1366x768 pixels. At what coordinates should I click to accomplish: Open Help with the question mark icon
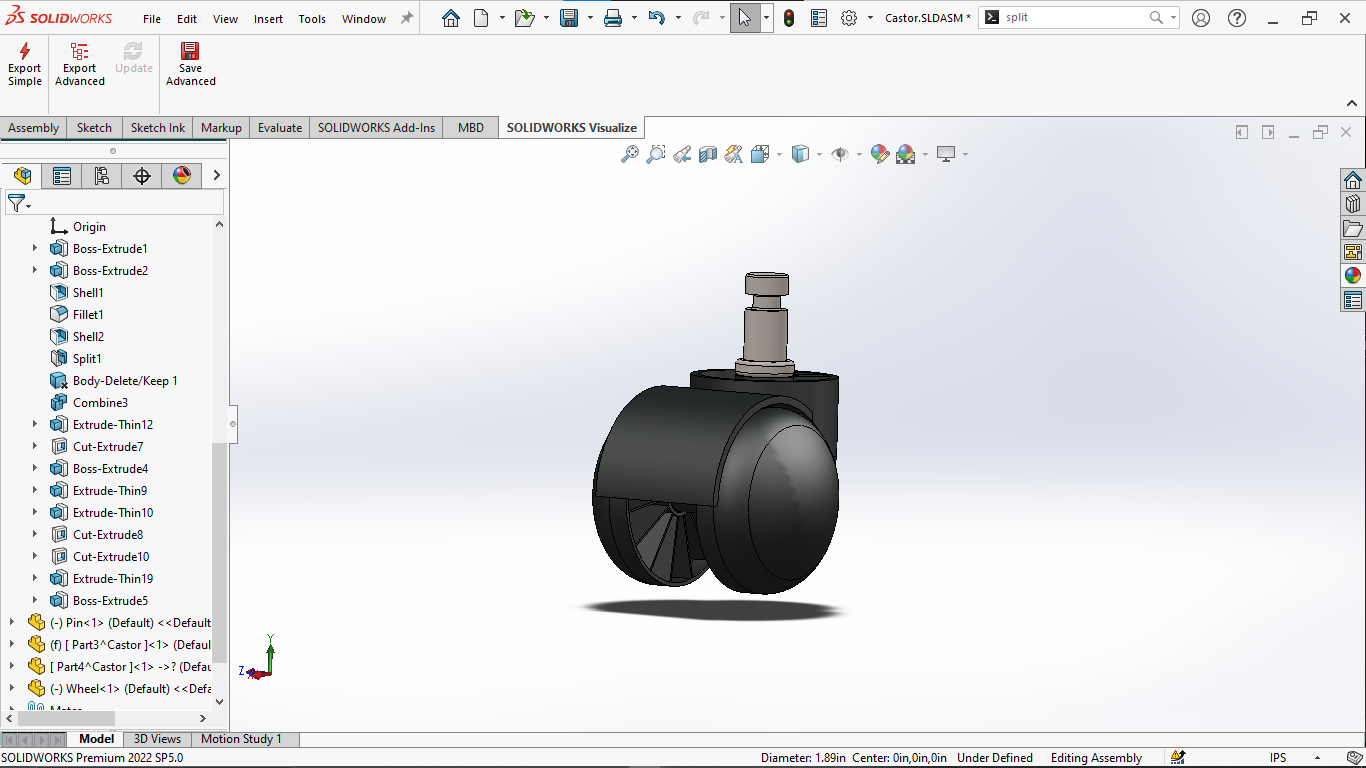[1237, 18]
